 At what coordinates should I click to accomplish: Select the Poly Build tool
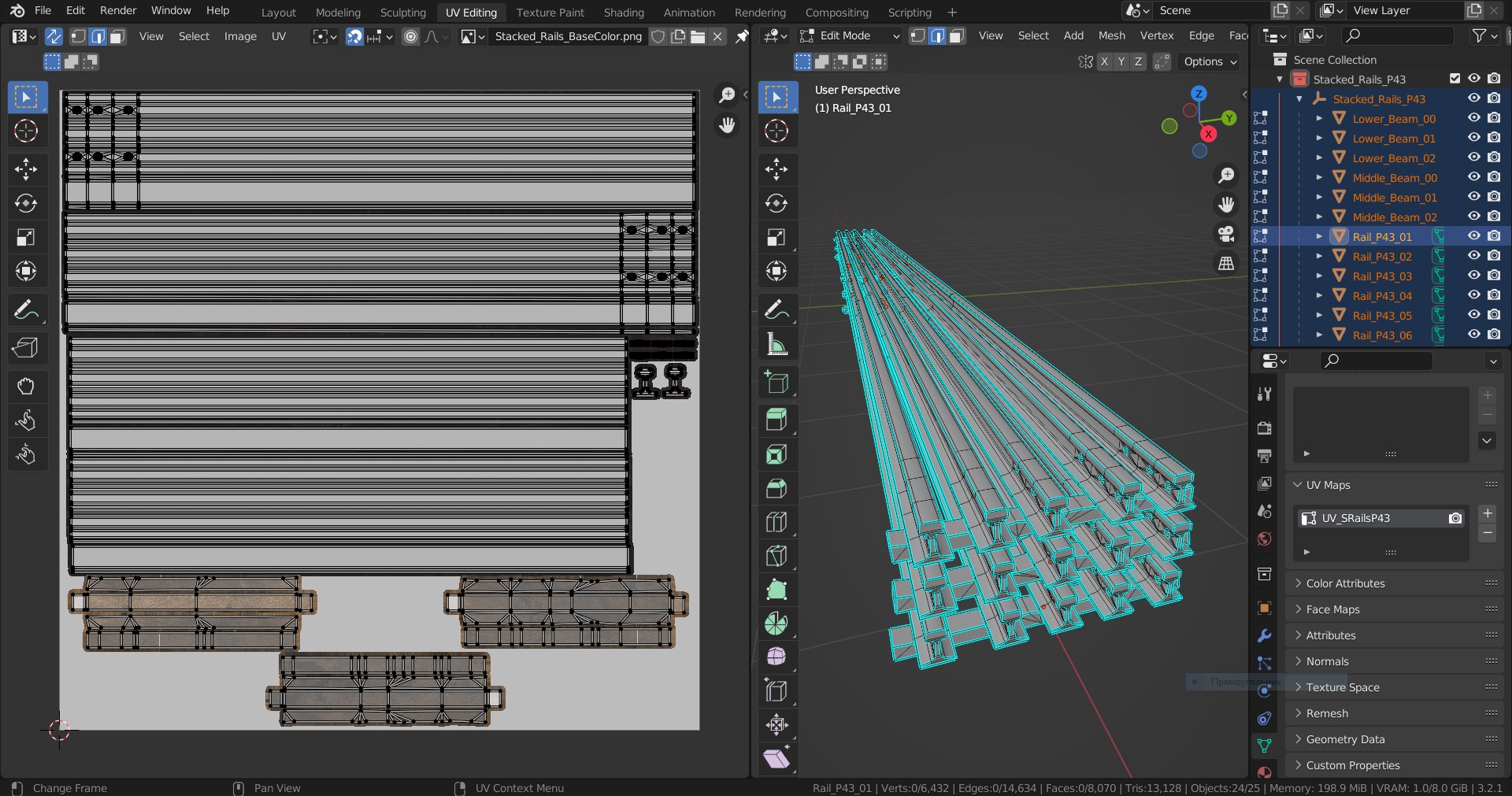tap(777, 590)
